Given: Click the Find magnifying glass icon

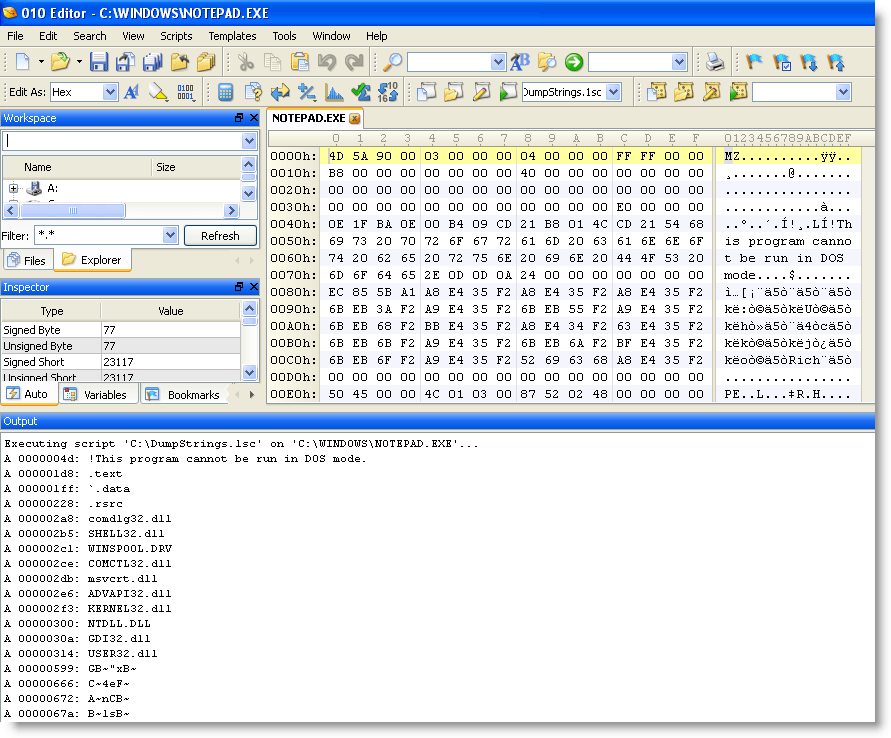Looking at the screenshot, I should [x=393, y=62].
